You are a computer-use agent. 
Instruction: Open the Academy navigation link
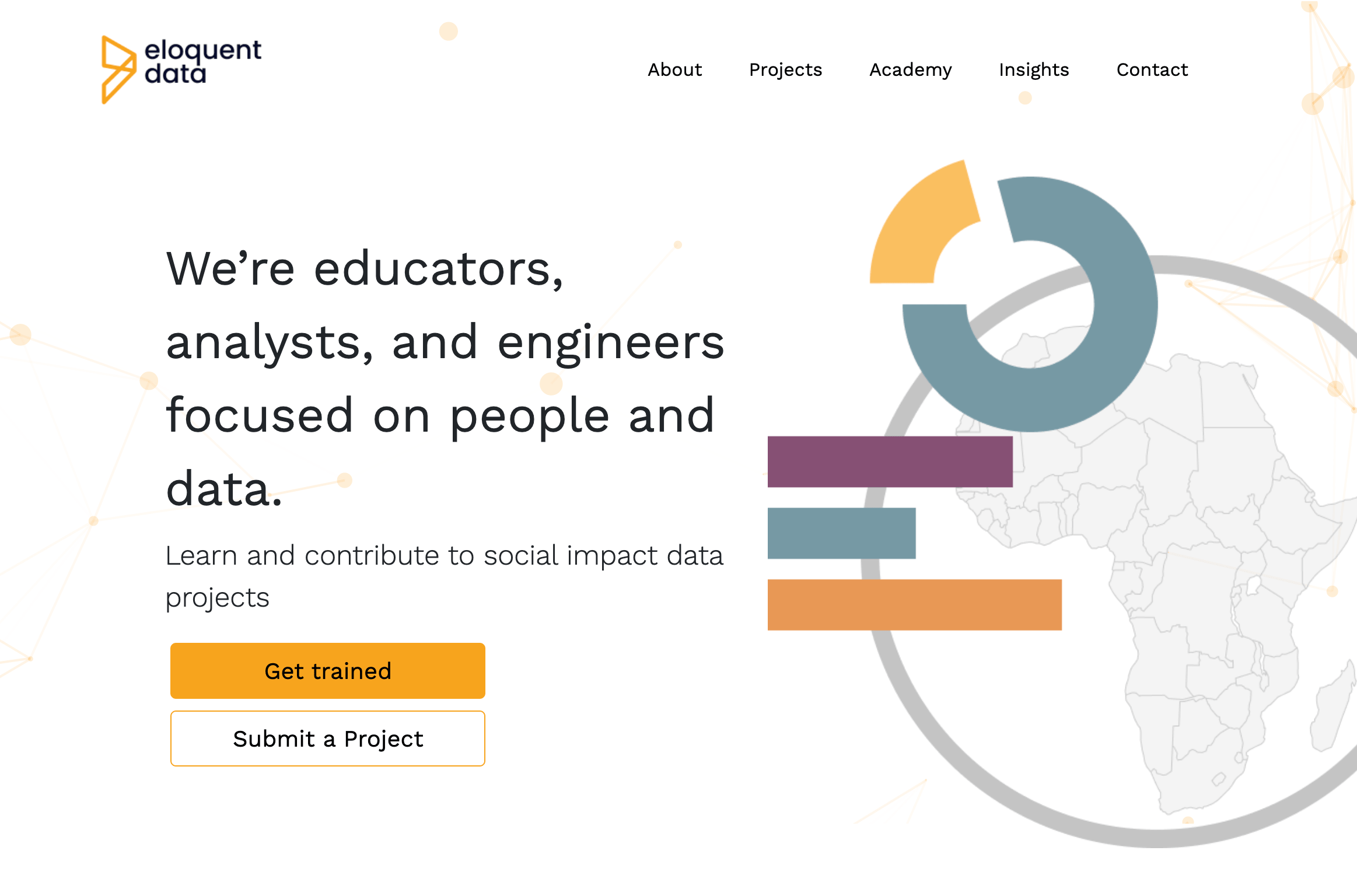point(910,70)
